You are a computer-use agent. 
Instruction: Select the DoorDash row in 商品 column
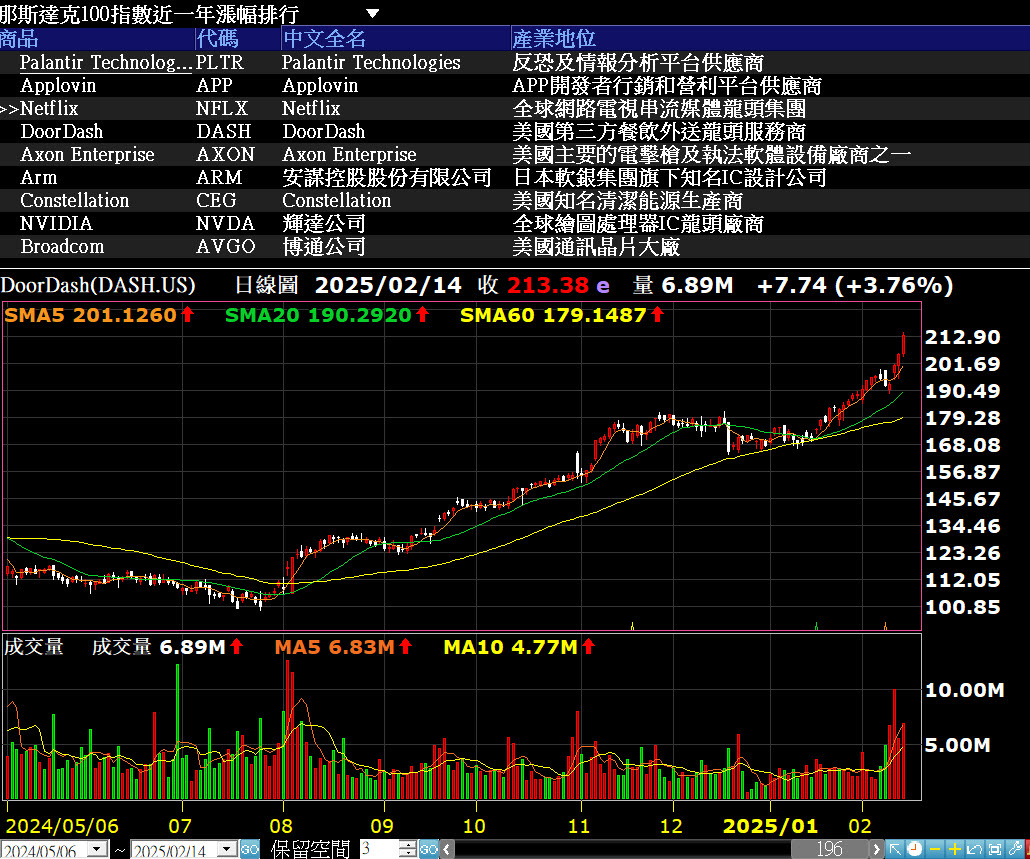click(x=62, y=131)
